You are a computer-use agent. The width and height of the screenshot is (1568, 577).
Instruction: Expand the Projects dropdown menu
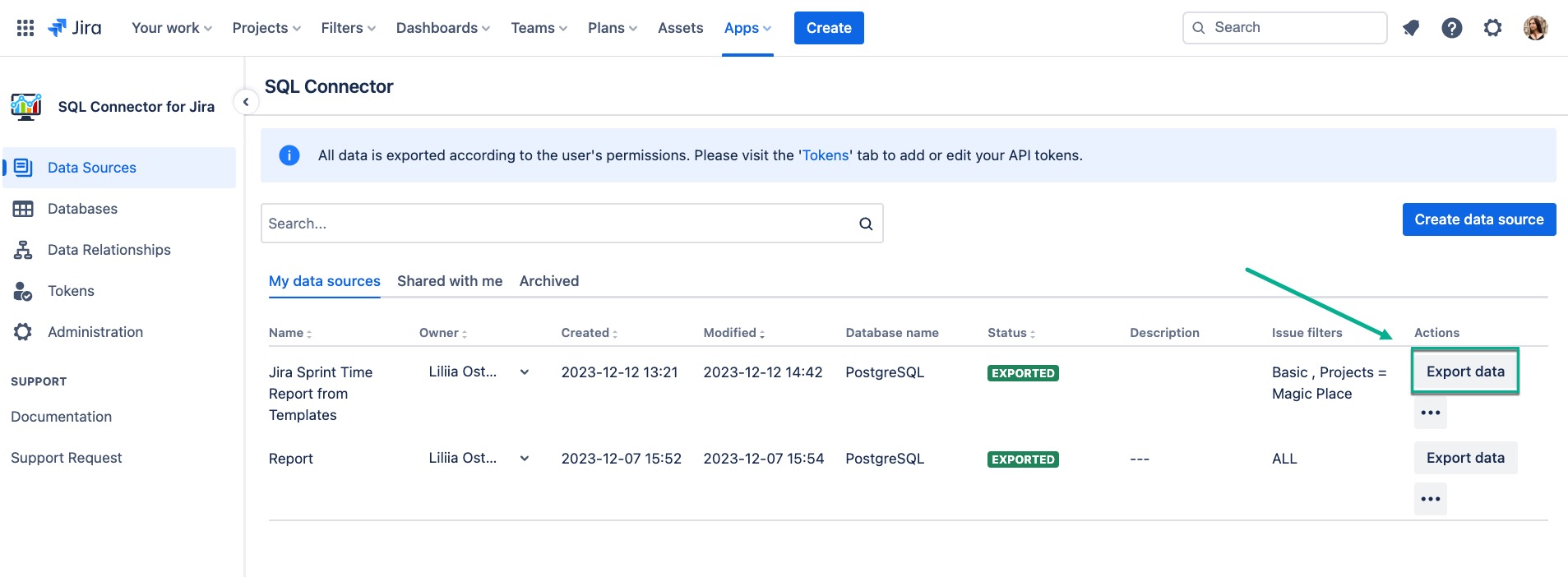click(x=266, y=28)
